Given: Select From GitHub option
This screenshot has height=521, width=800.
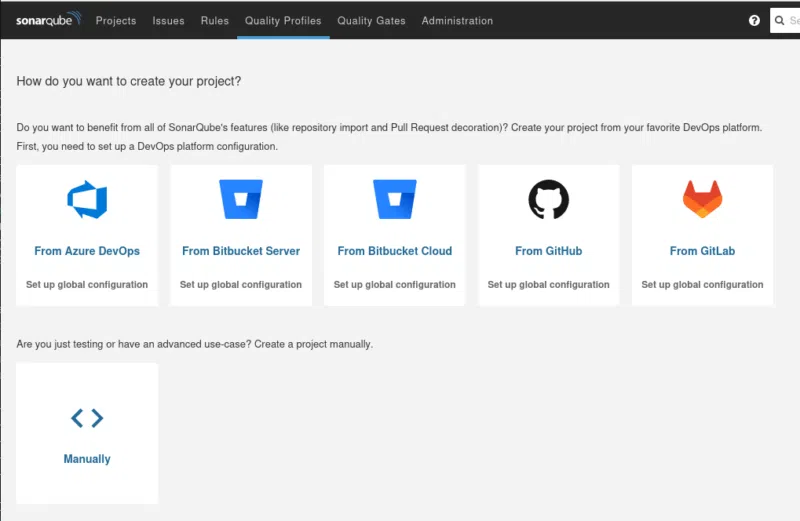Looking at the screenshot, I should pyautogui.click(x=548, y=251).
